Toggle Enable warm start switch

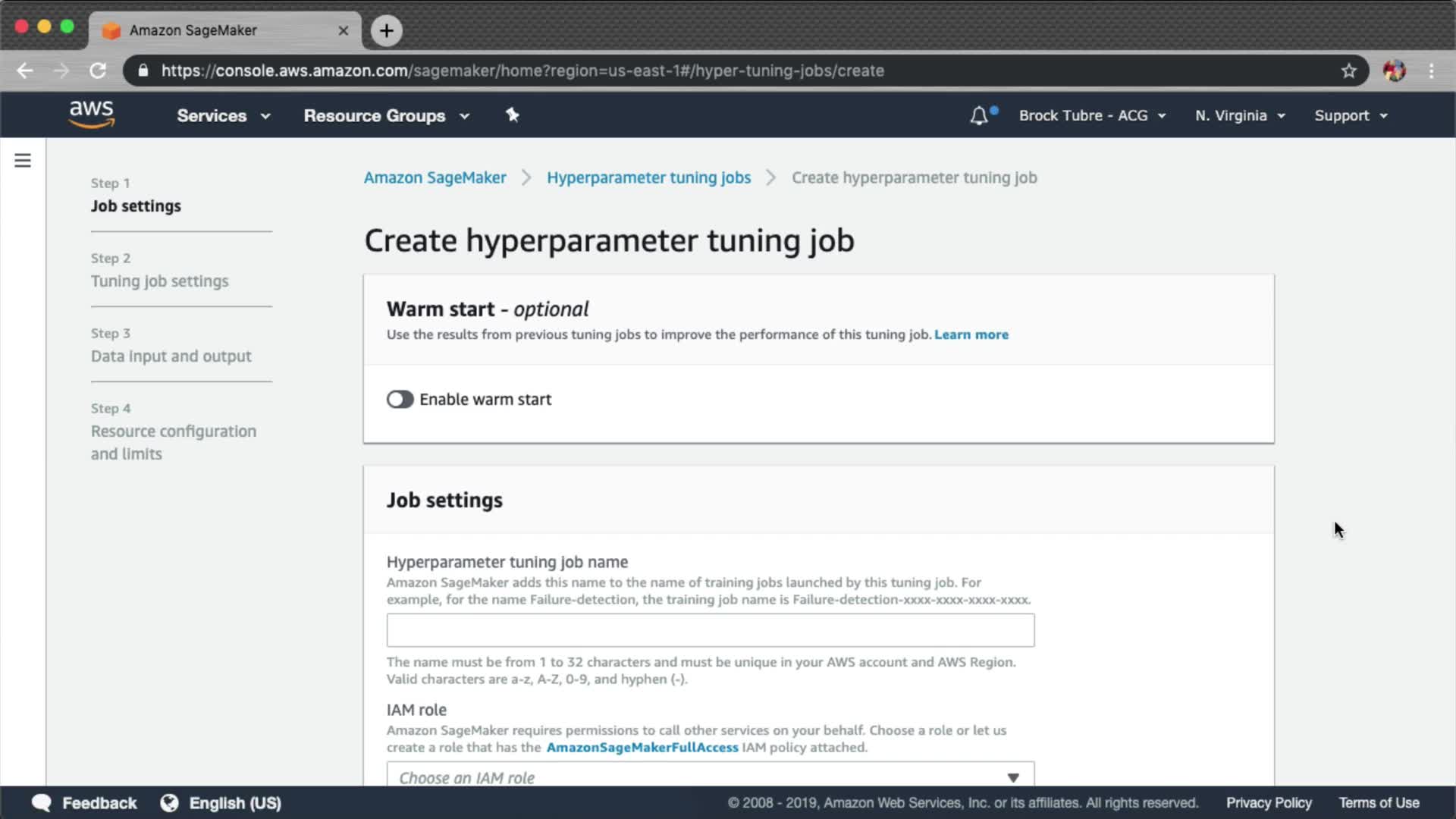coord(400,400)
